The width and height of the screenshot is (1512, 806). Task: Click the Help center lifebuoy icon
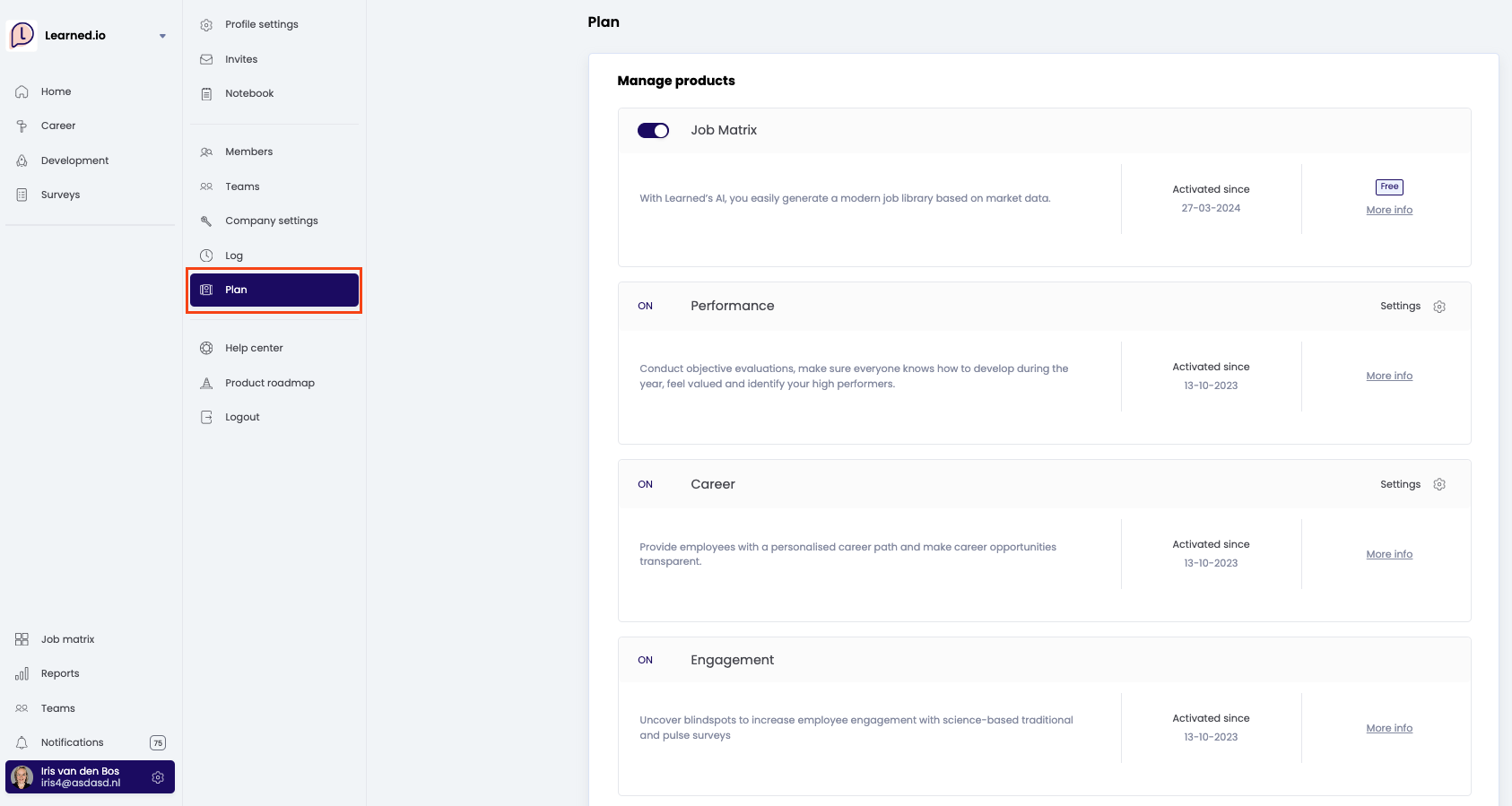[x=206, y=348]
